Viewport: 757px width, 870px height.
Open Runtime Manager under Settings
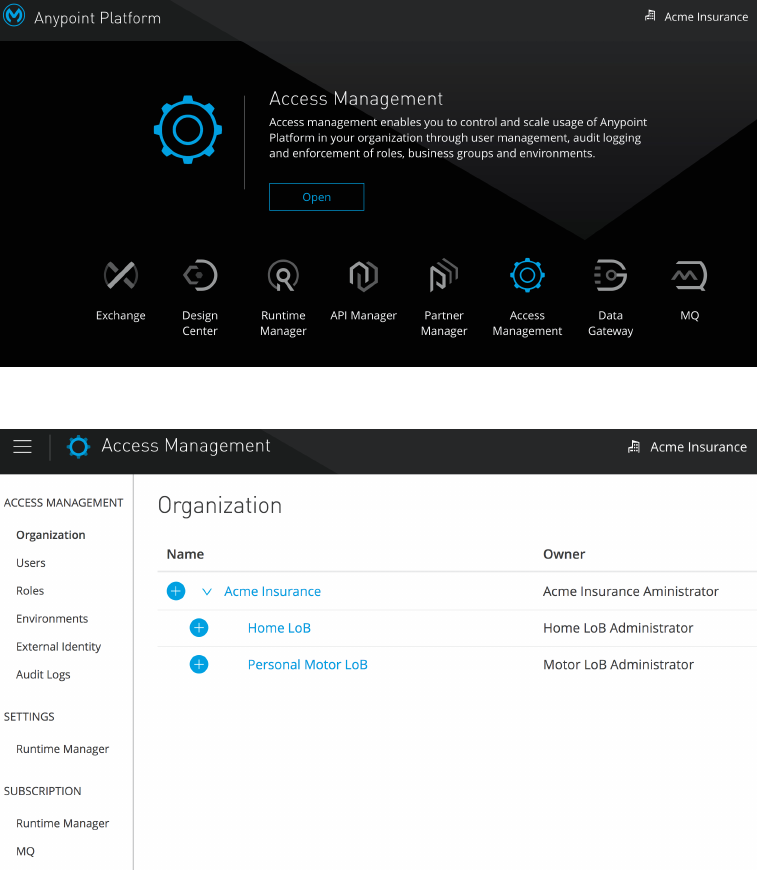click(x=62, y=749)
